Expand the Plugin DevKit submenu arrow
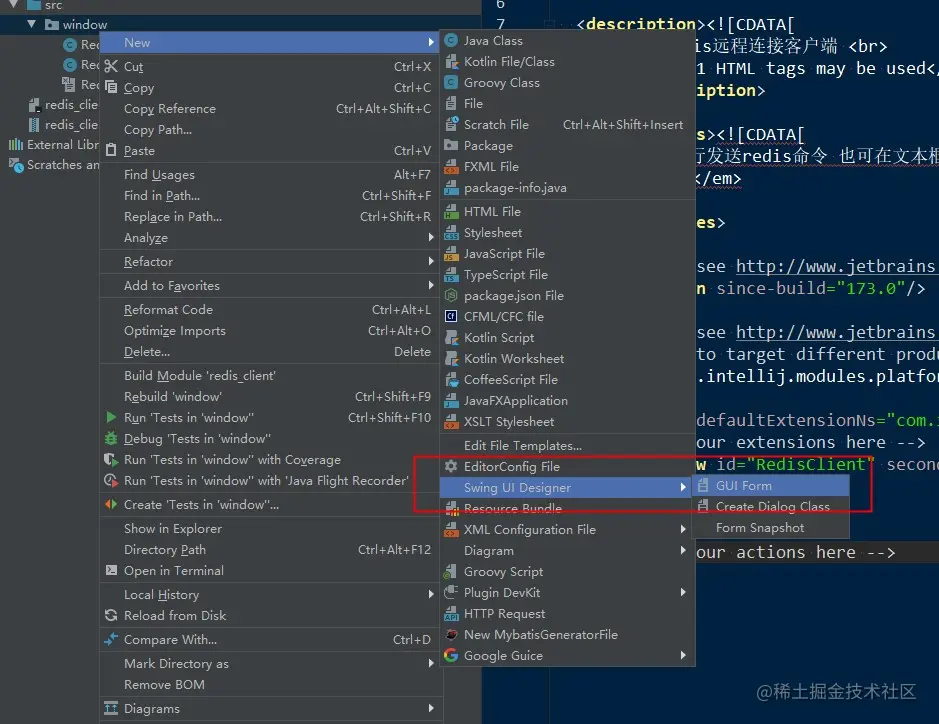The image size is (939, 724). pos(683,592)
